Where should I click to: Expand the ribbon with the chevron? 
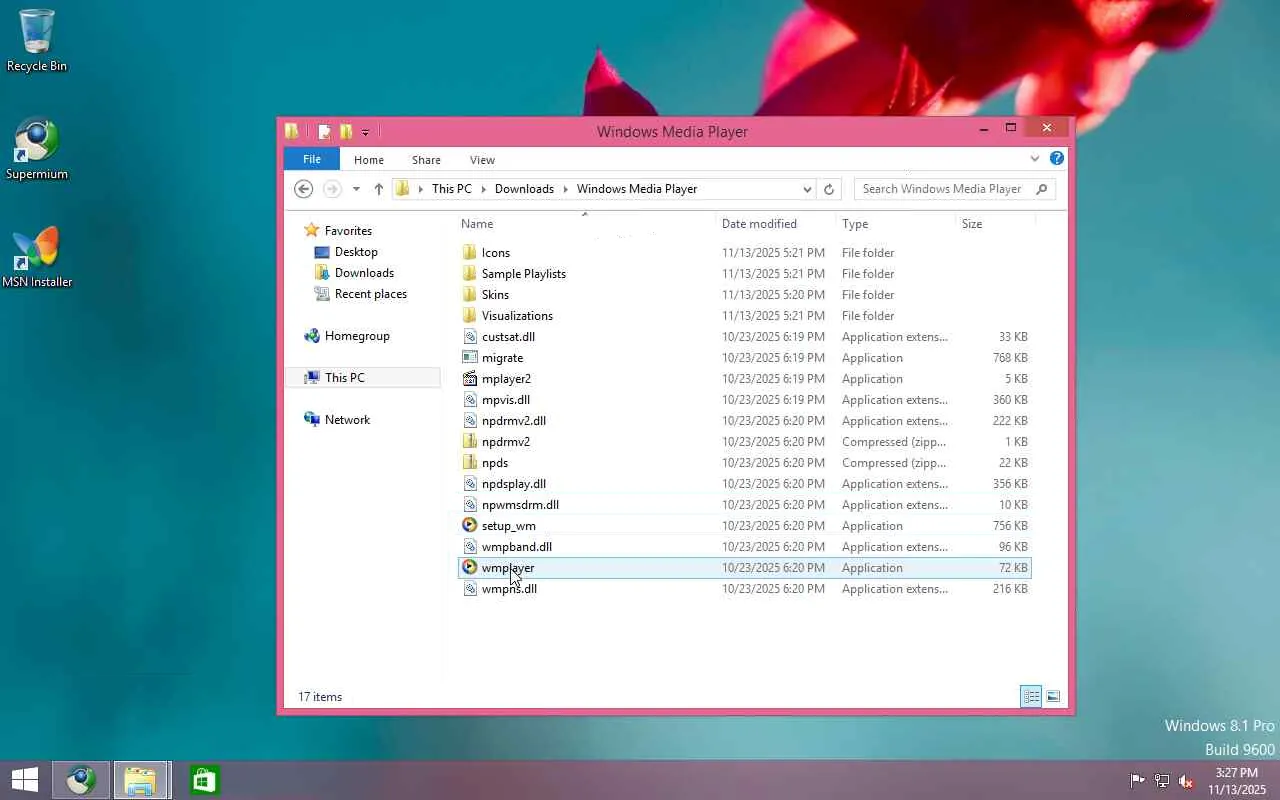1035,158
